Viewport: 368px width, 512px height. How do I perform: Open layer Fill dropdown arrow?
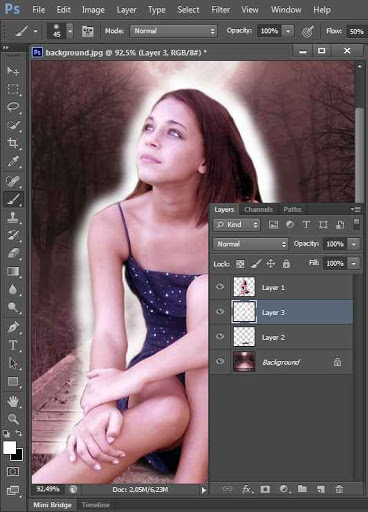click(x=354, y=263)
